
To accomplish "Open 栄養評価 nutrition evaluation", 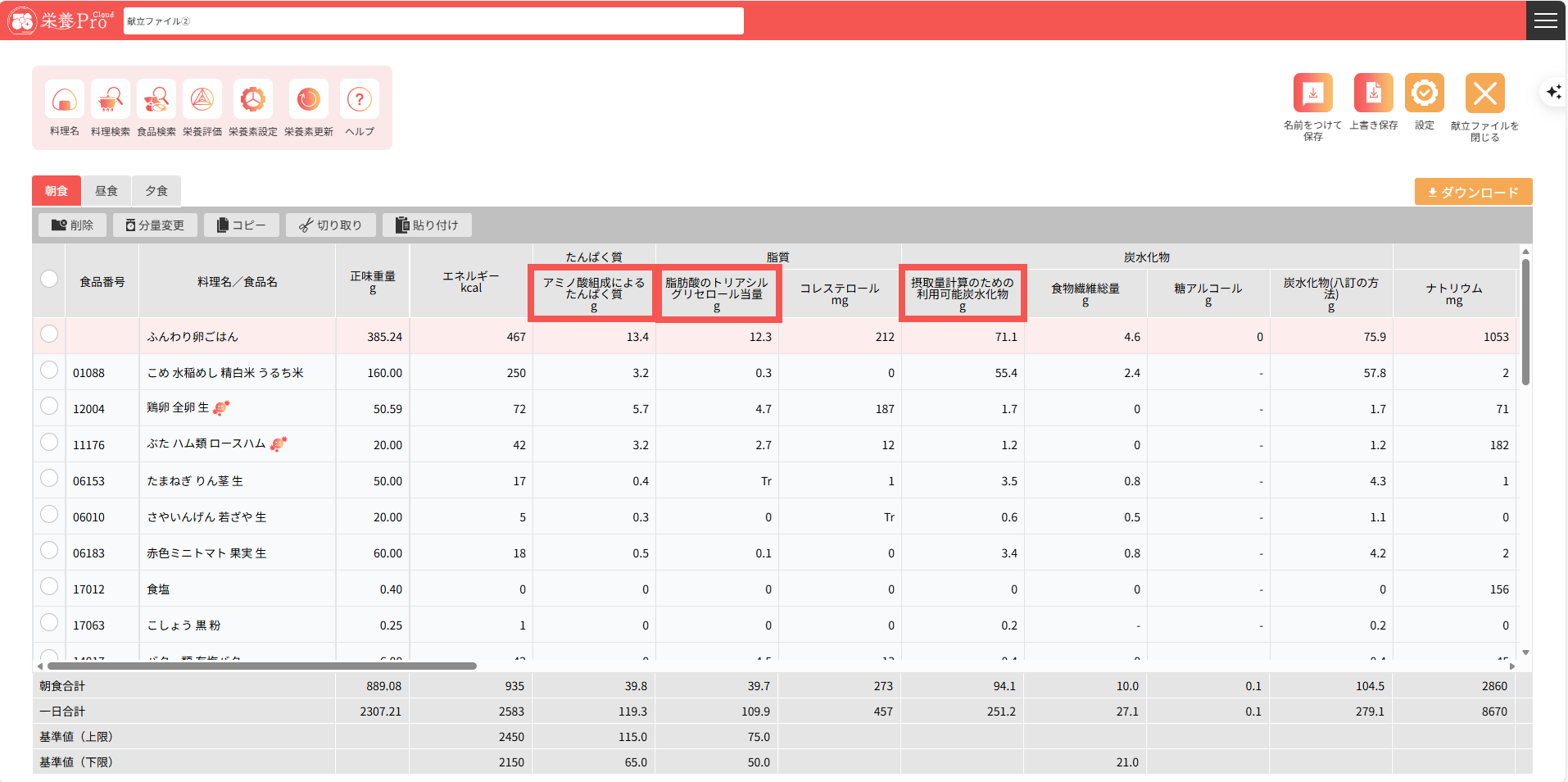I will [x=202, y=100].
